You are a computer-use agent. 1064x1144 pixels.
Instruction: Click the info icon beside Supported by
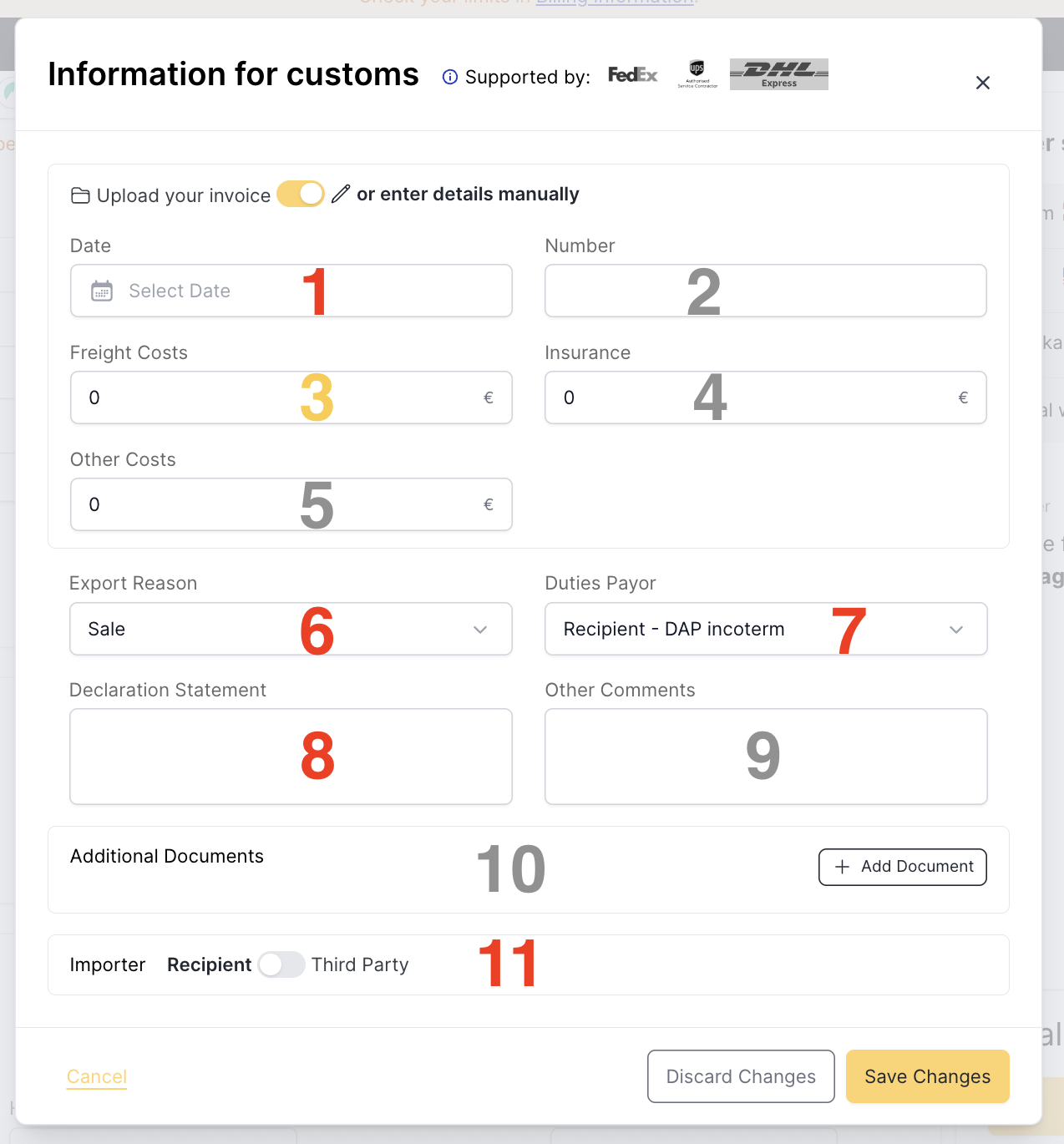(x=450, y=78)
